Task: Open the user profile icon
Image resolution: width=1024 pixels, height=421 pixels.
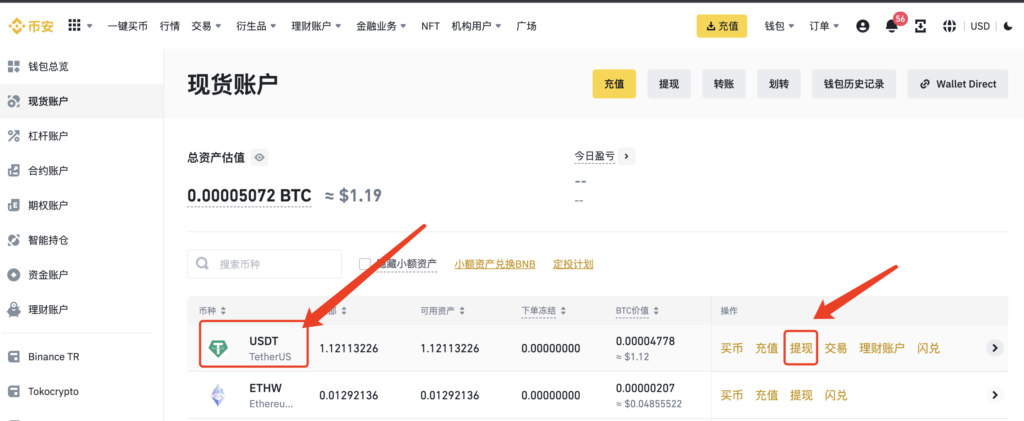Action: click(x=863, y=26)
